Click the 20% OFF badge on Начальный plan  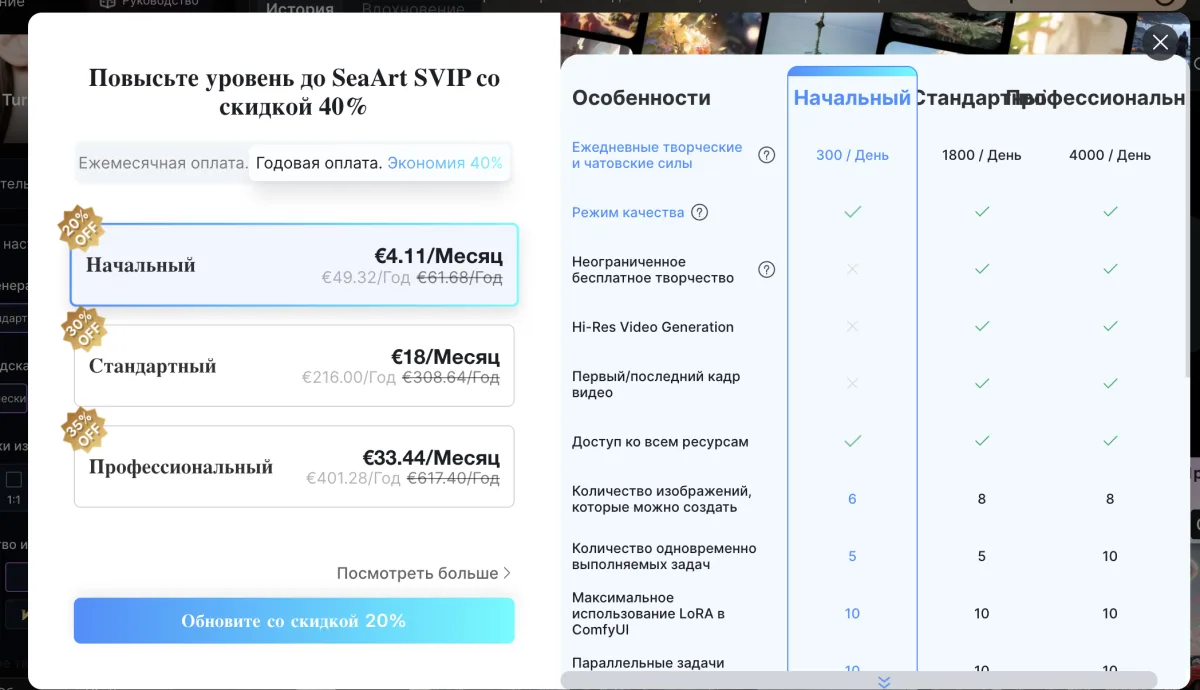[80, 227]
